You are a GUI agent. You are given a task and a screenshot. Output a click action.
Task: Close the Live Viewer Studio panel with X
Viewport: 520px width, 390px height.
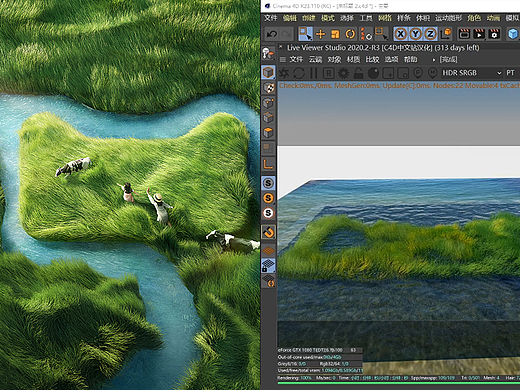281,47
